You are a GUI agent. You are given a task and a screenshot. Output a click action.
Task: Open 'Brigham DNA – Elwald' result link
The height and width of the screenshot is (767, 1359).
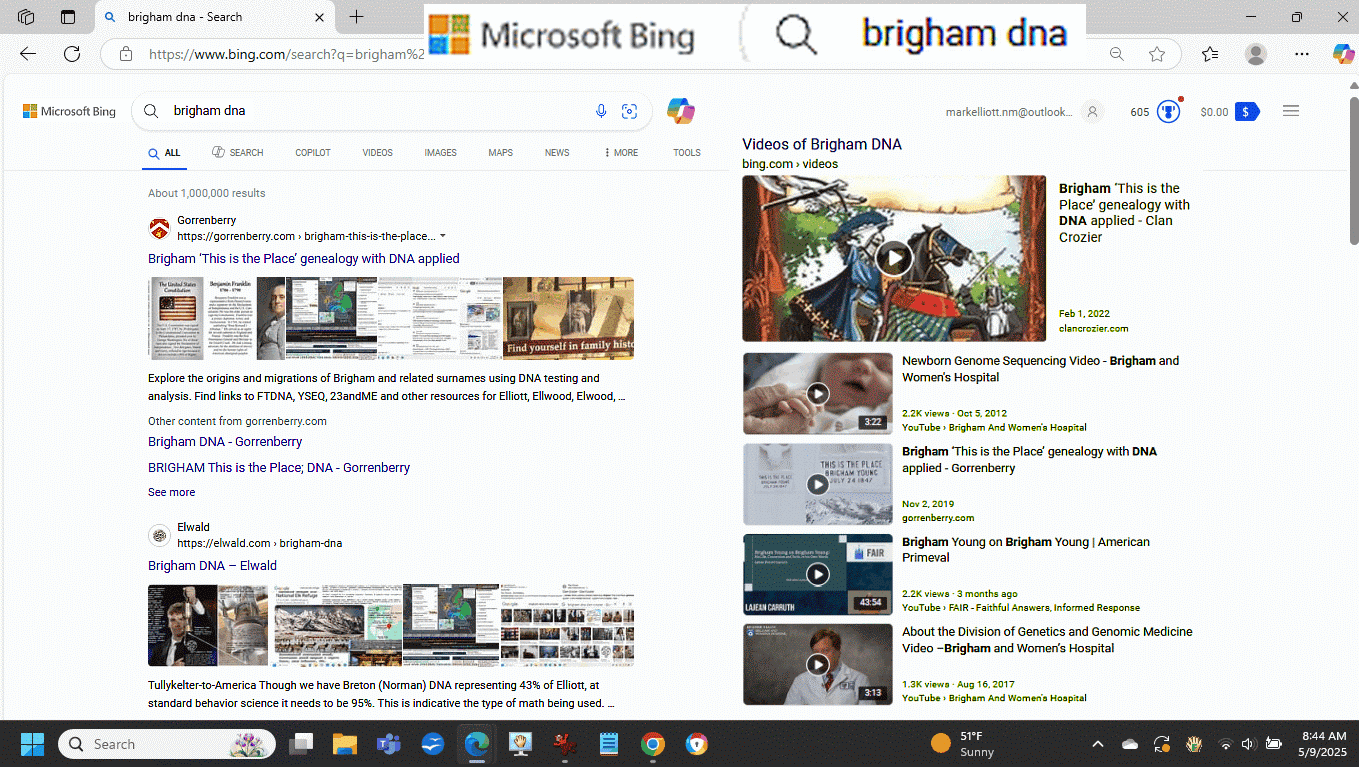point(212,565)
